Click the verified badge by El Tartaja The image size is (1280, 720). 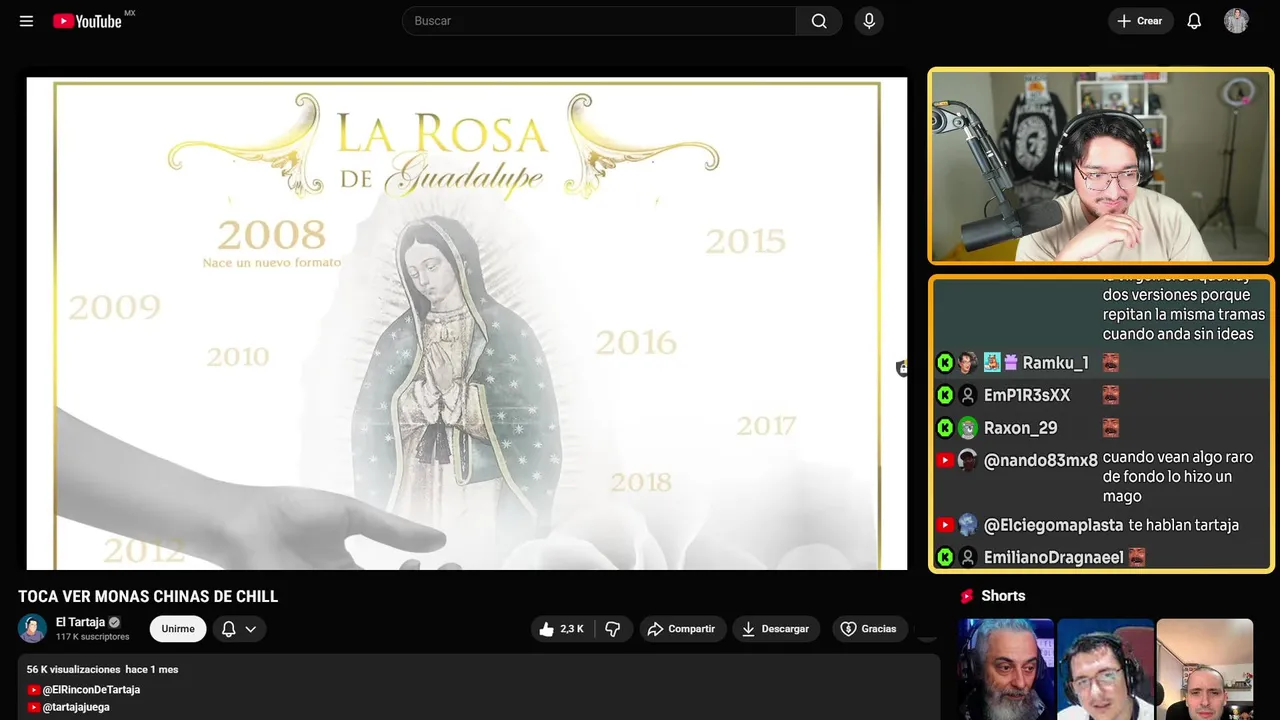click(x=114, y=622)
